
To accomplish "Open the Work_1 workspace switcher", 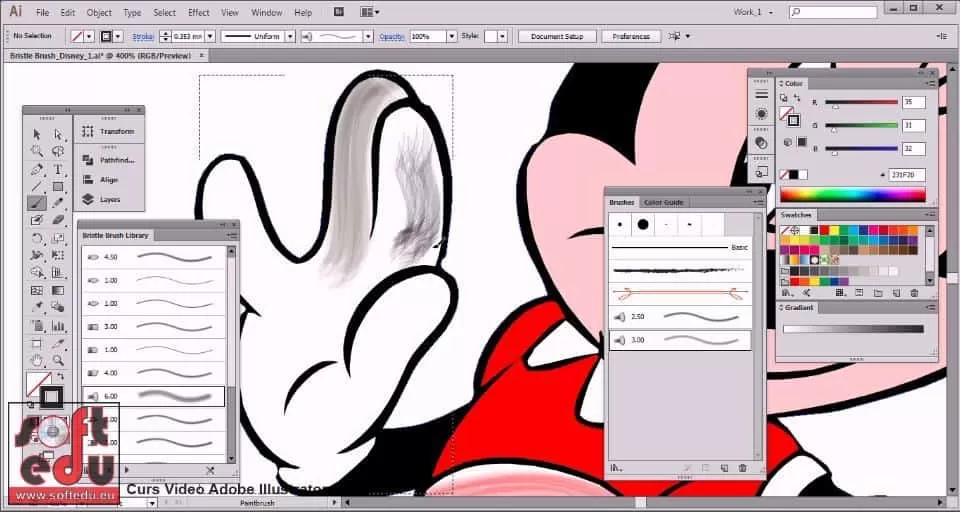I will [753, 12].
